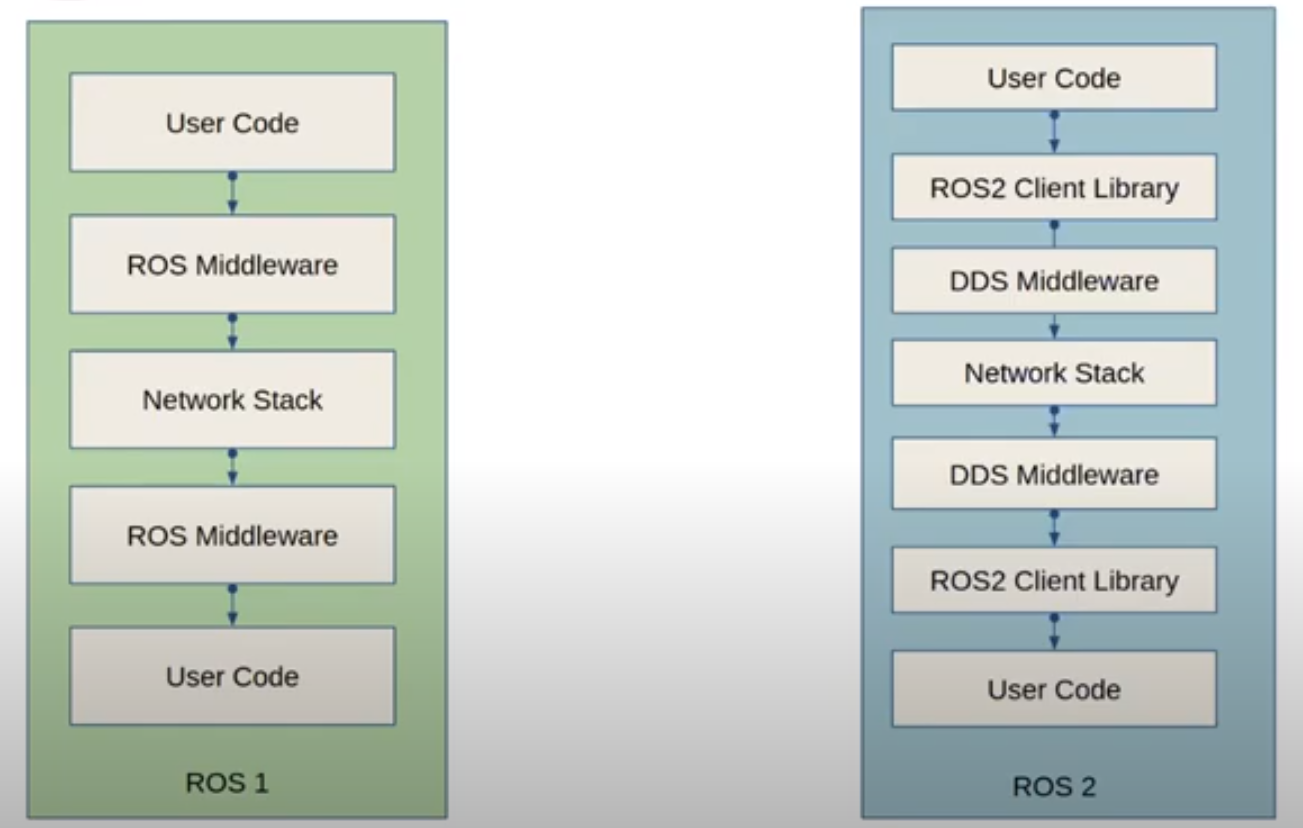1303x828 pixels.
Task: Click the Network Stack box in ROS 1
Action: pyautogui.click(x=231, y=399)
